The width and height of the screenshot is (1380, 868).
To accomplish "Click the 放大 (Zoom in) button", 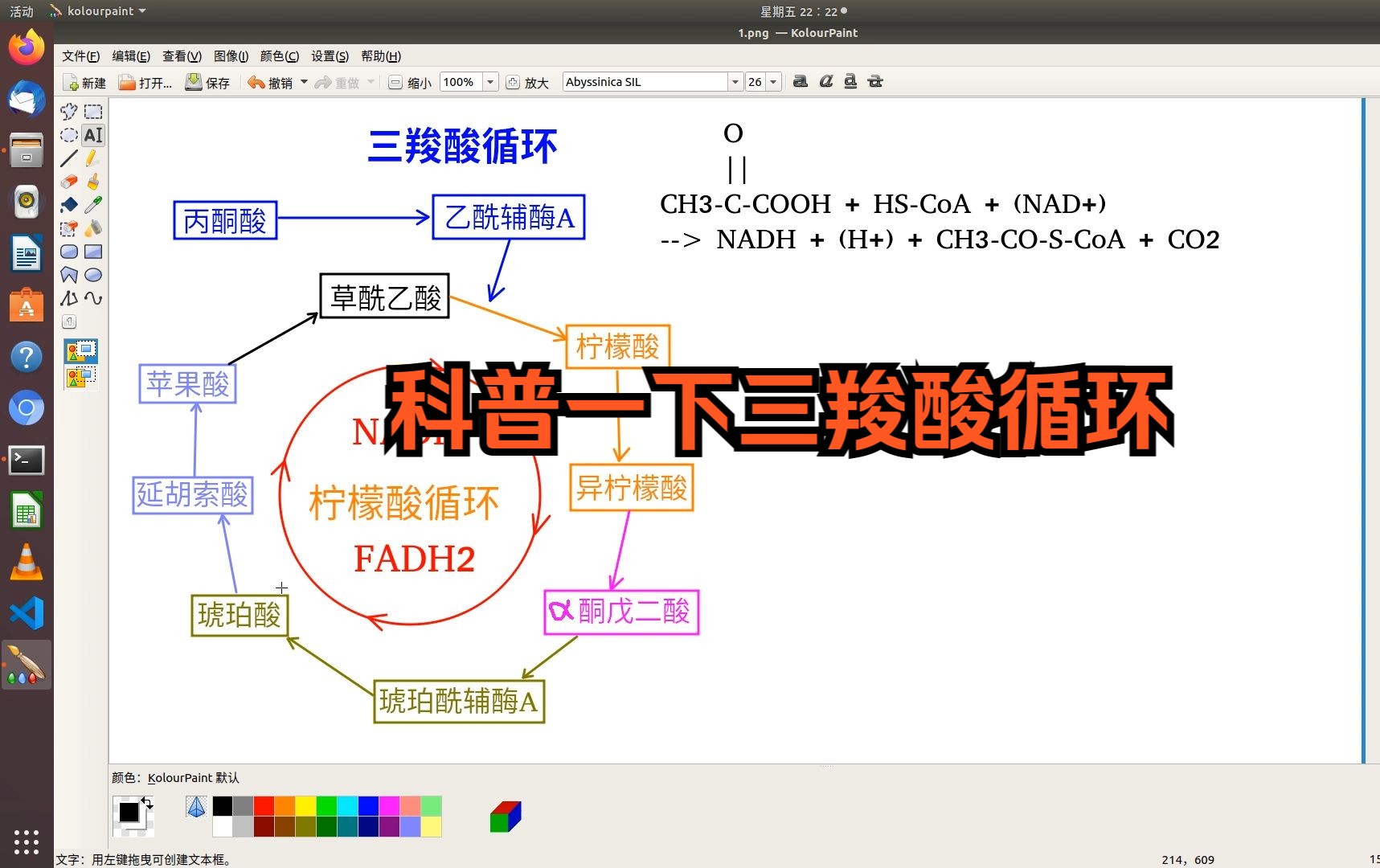I will pos(528,82).
